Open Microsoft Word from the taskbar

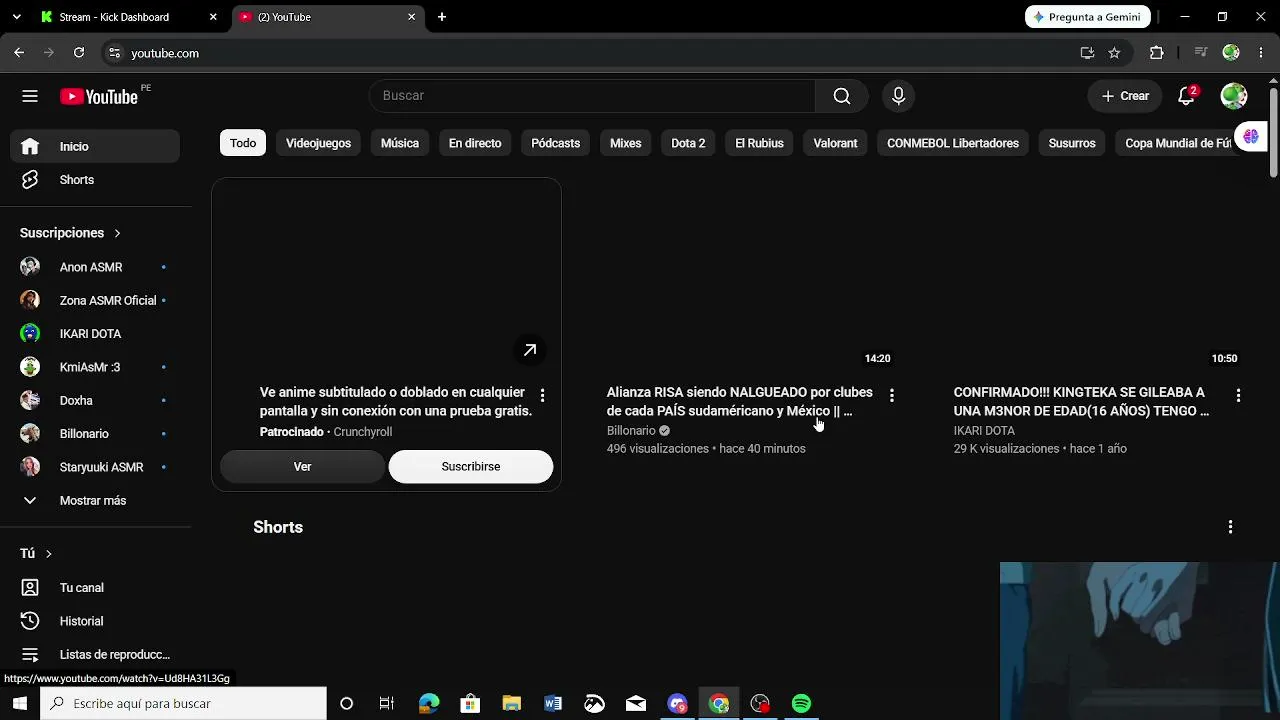553,704
